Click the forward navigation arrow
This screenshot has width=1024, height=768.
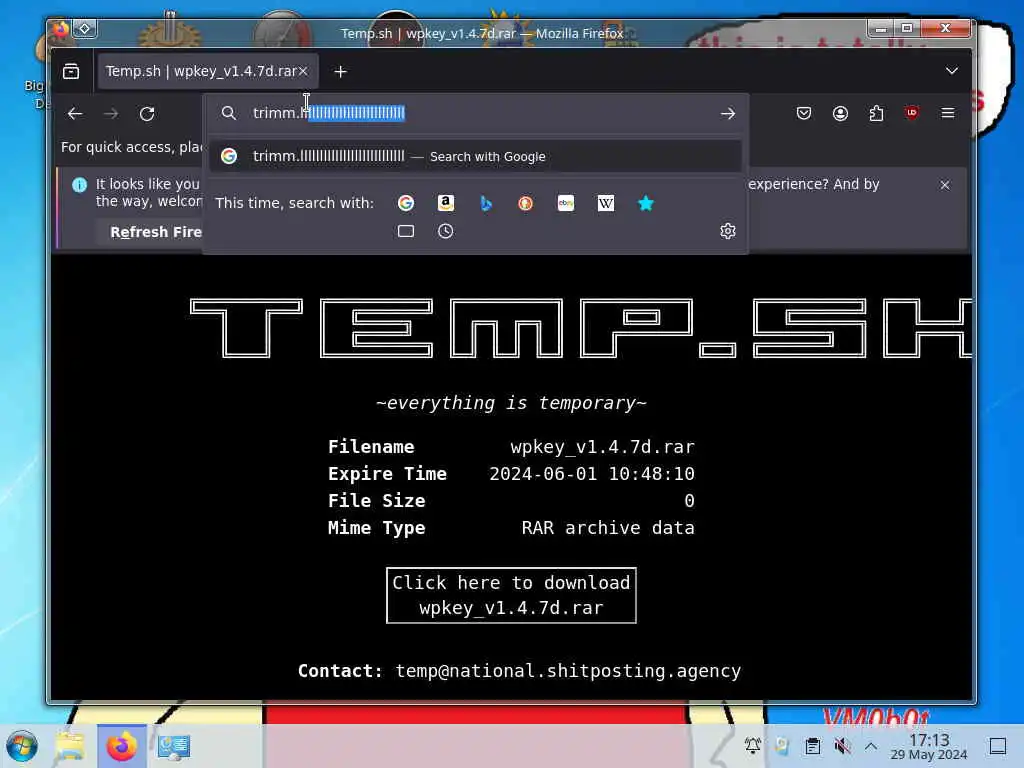click(111, 114)
